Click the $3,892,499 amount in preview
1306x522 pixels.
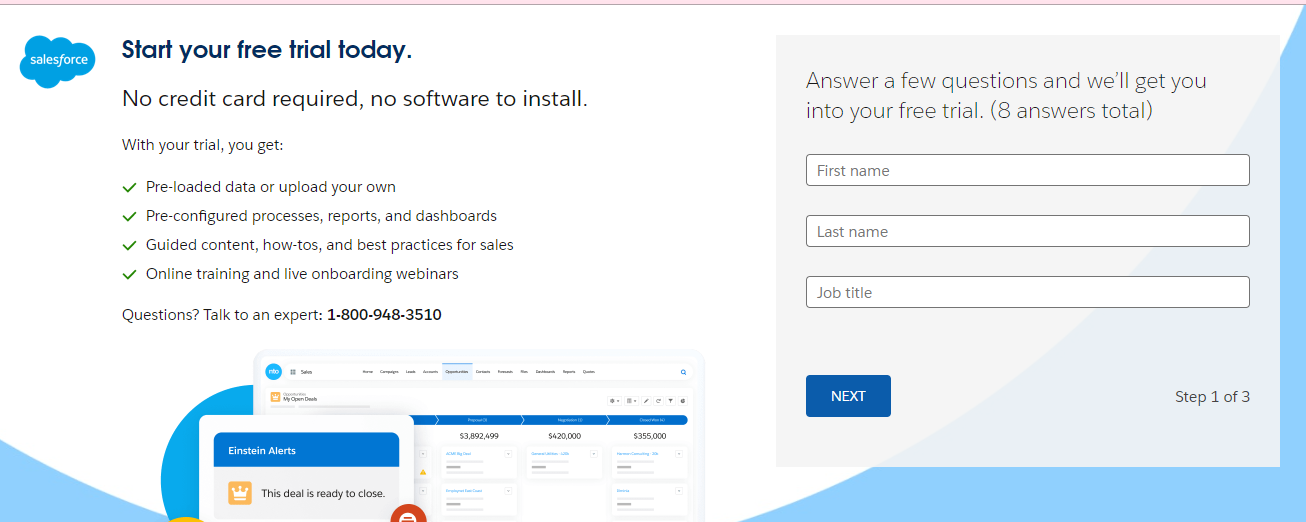479,436
